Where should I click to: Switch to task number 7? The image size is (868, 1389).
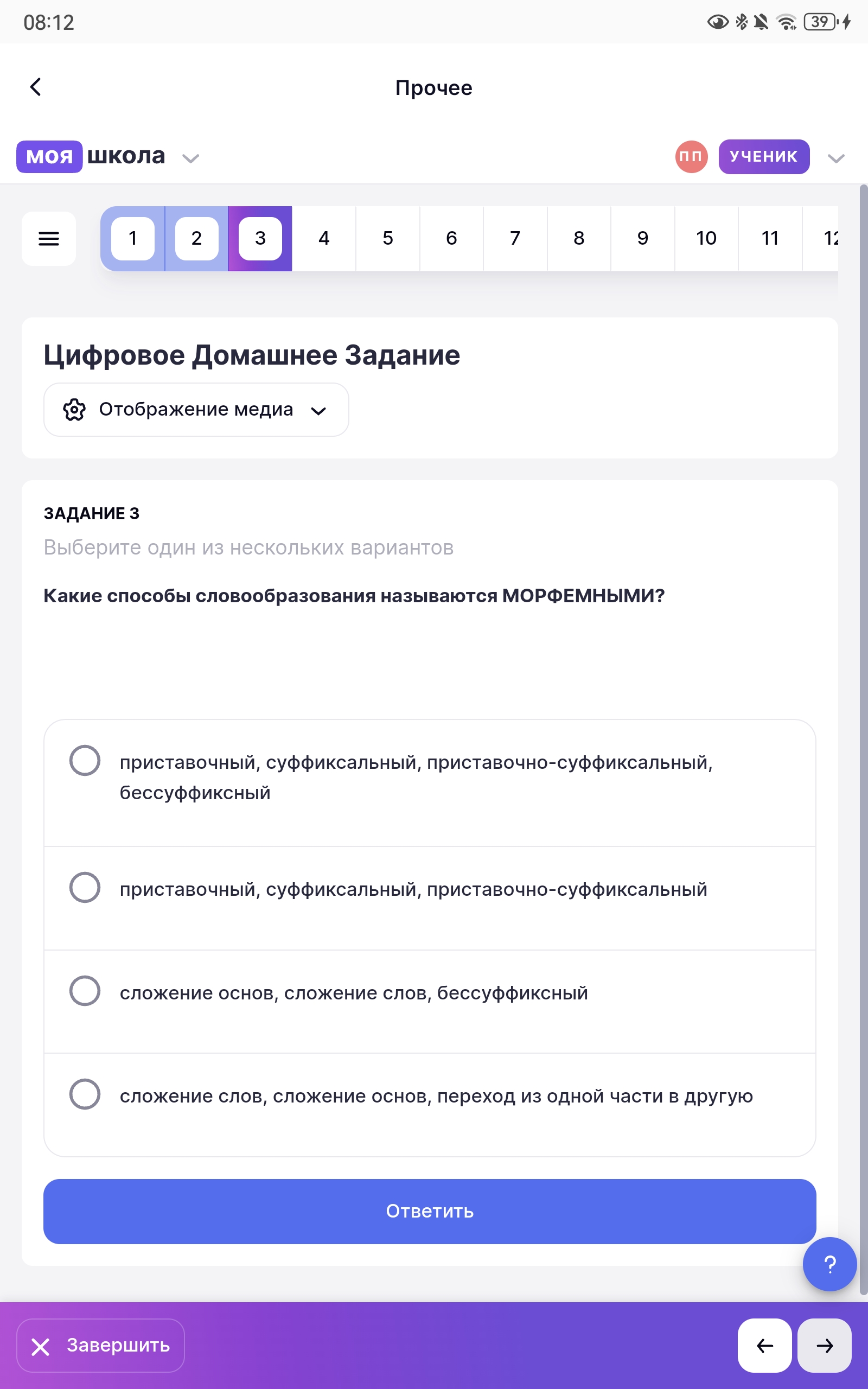point(515,238)
